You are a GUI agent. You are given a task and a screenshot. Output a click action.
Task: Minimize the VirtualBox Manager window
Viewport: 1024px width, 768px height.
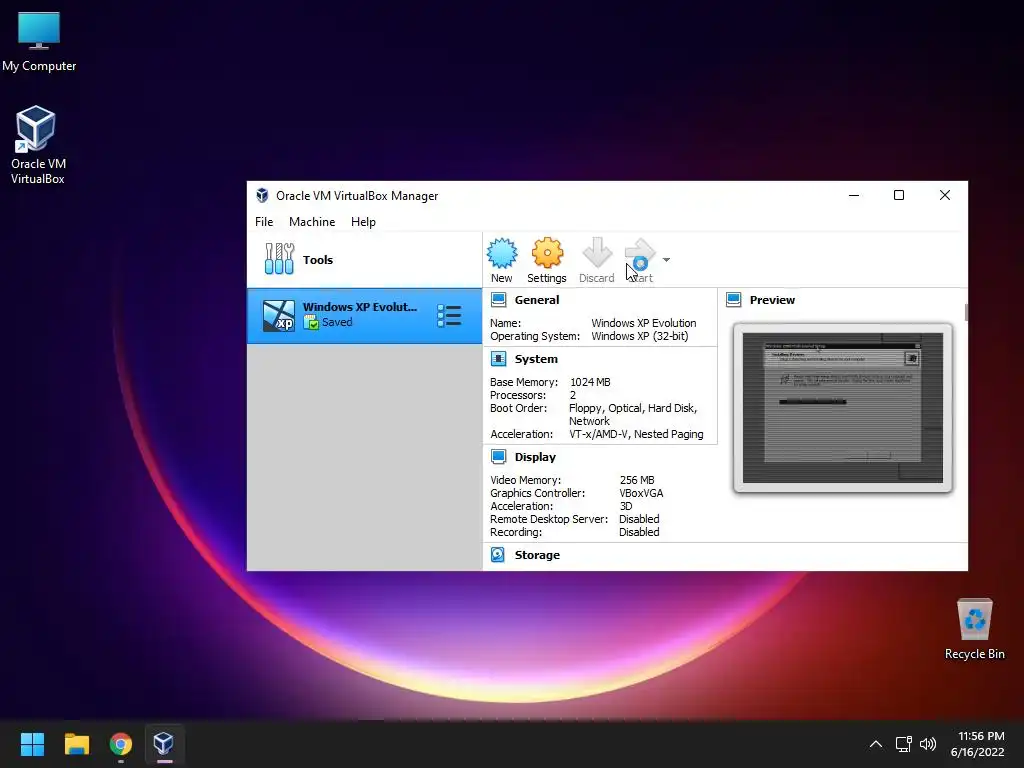pyautogui.click(x=854, y=195)
